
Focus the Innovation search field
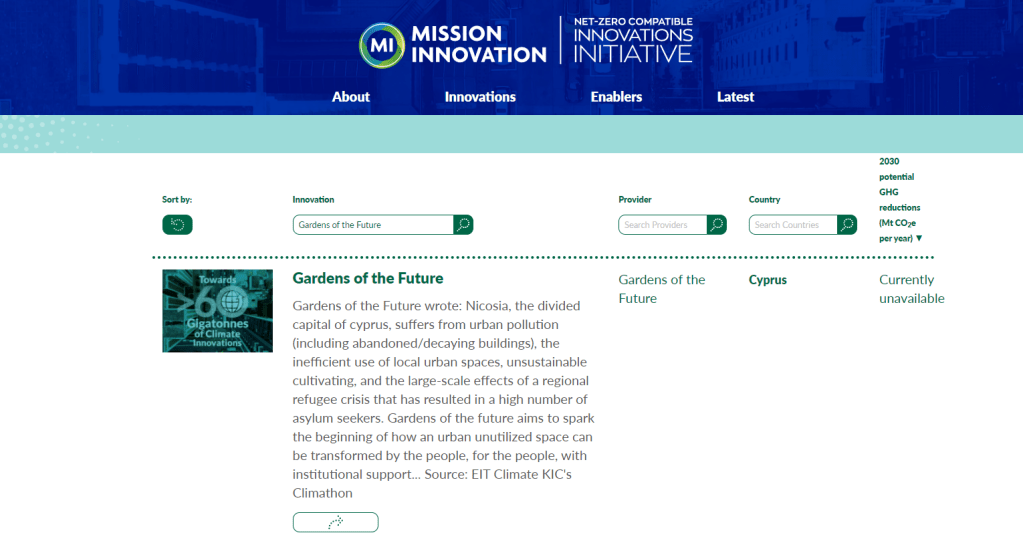click(x=373, y=225)
